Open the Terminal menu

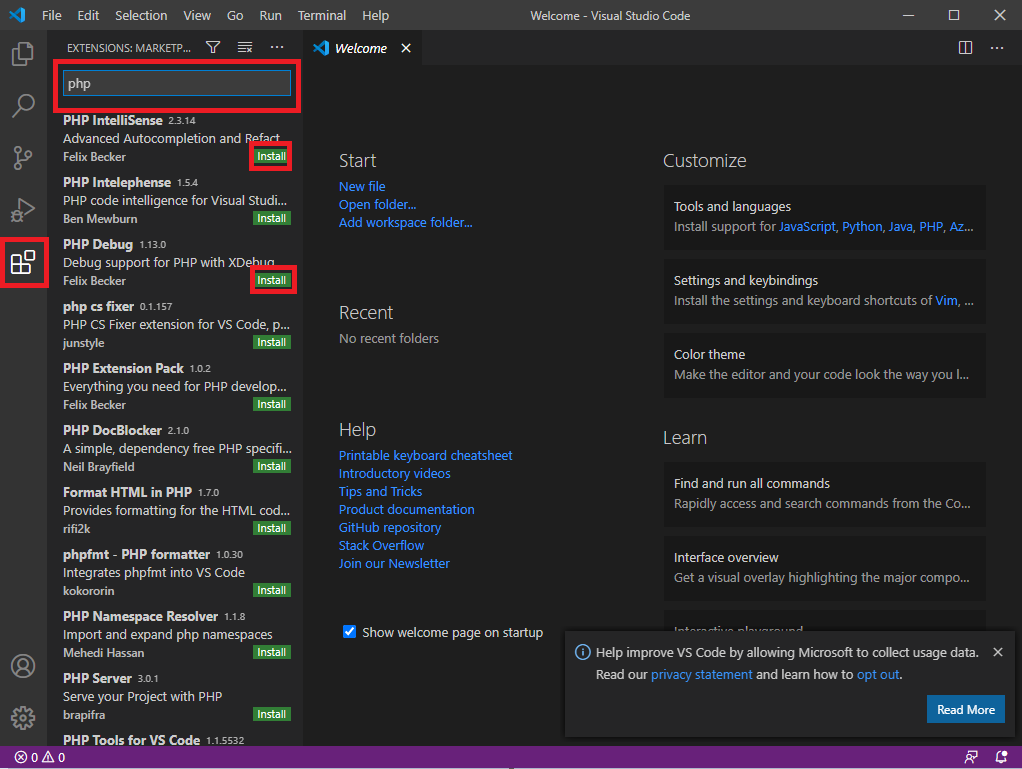322,16
